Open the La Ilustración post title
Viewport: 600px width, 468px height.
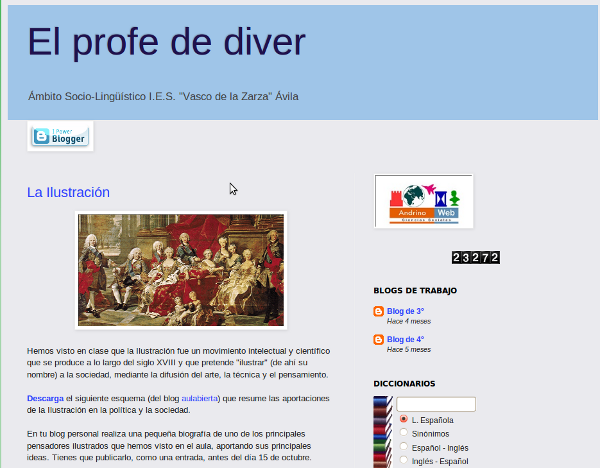(x=68, y=192)
